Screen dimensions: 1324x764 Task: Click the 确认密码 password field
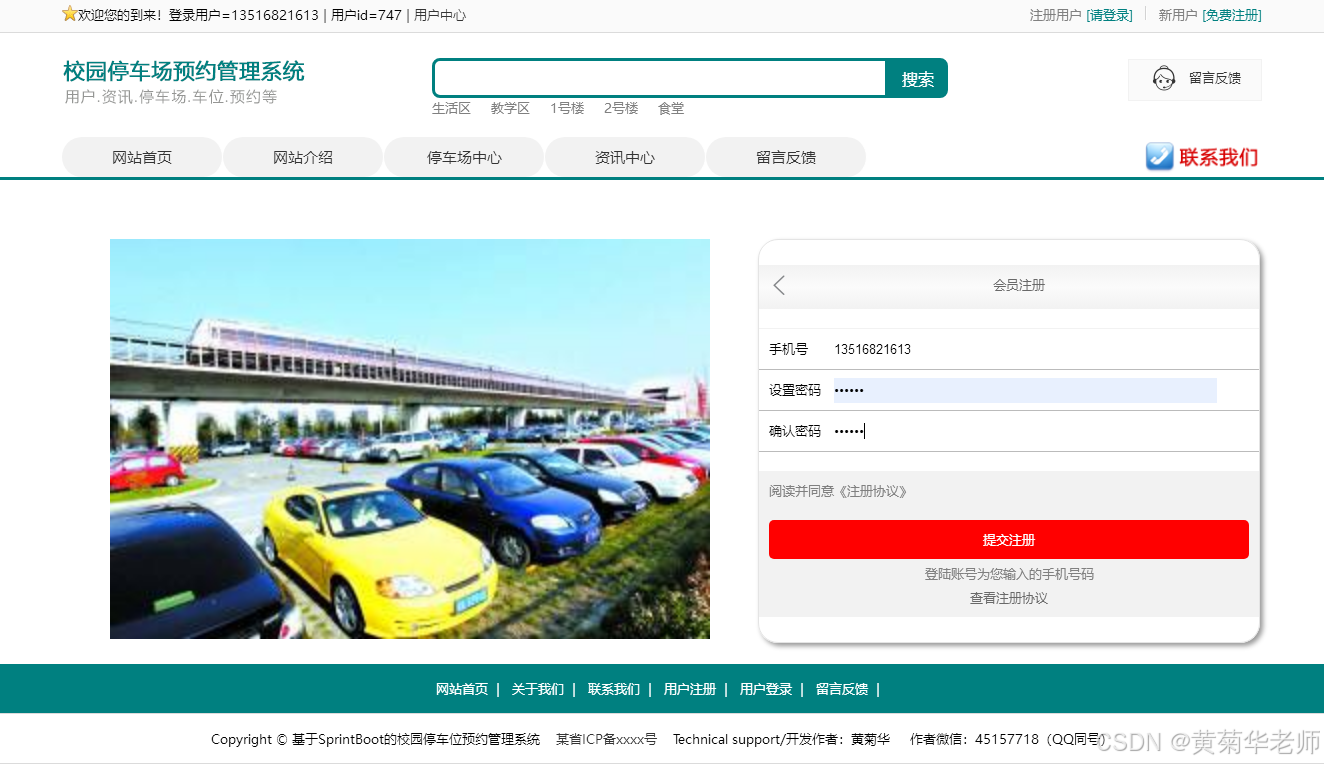point(1020,431)
